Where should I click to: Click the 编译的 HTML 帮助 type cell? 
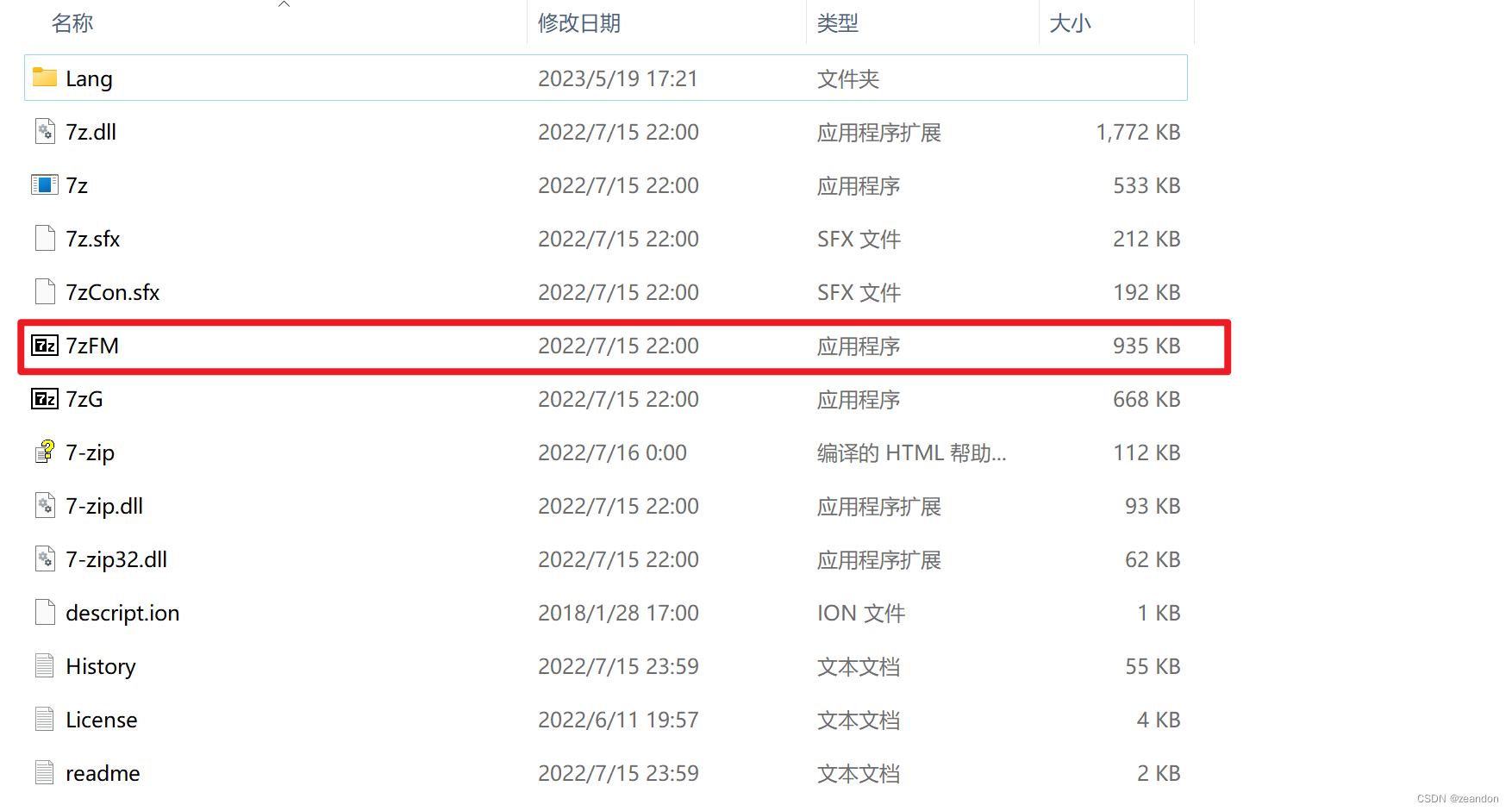911,453
